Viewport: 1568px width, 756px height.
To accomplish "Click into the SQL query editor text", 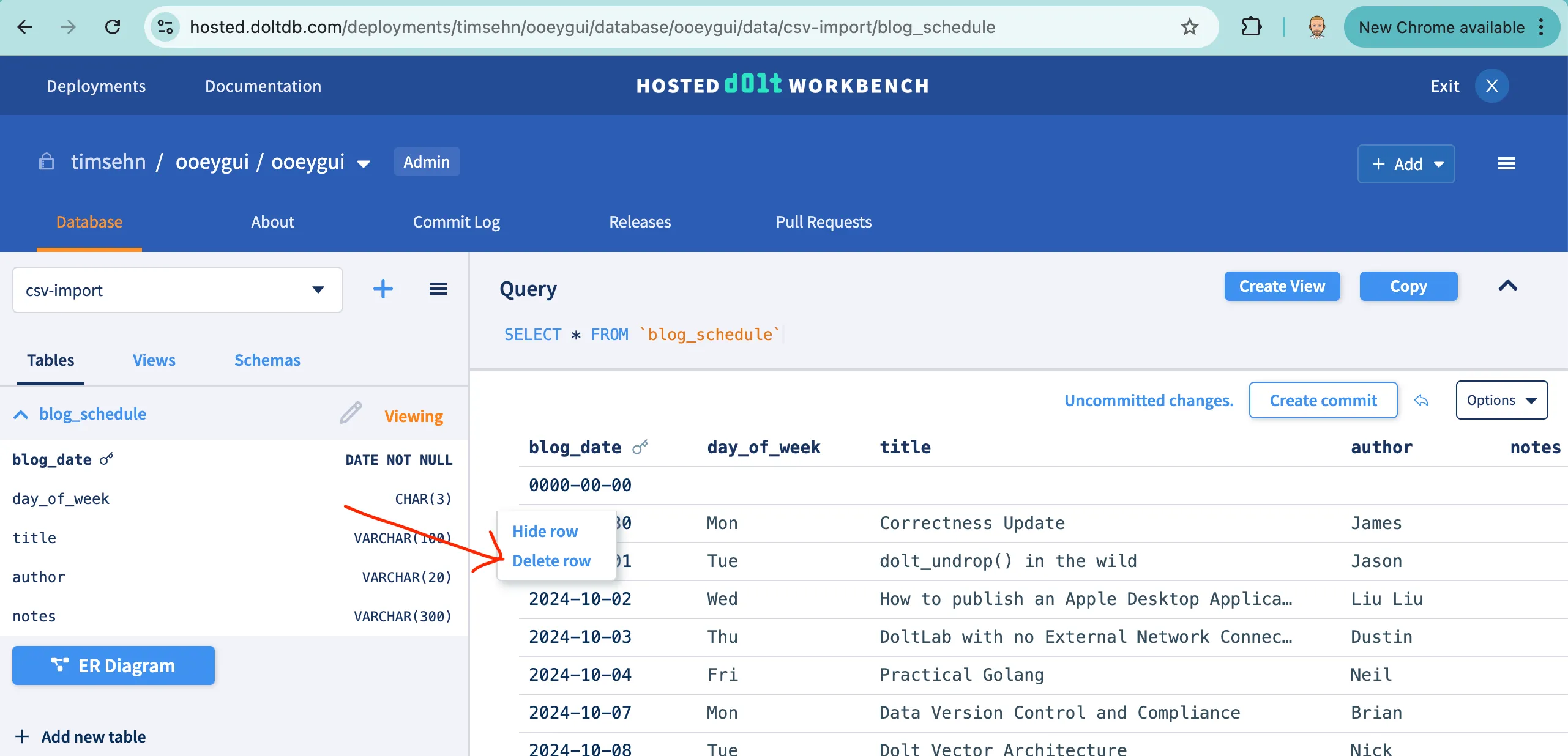I will click(642, 335).
